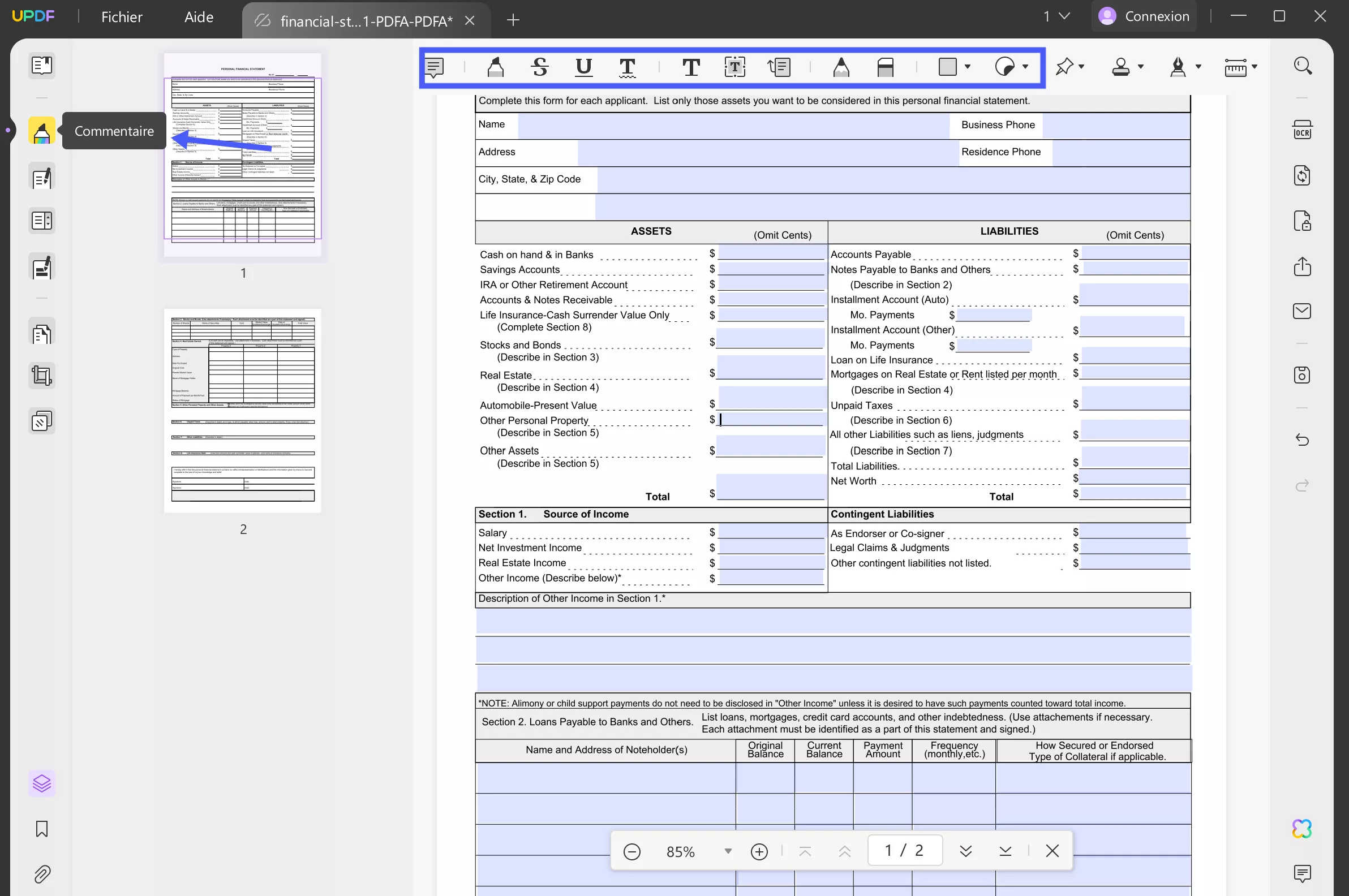Viewport: 1349px width, 896px height.
Task: Open the OCR recognition tool
Action: tap(1302, 130)
